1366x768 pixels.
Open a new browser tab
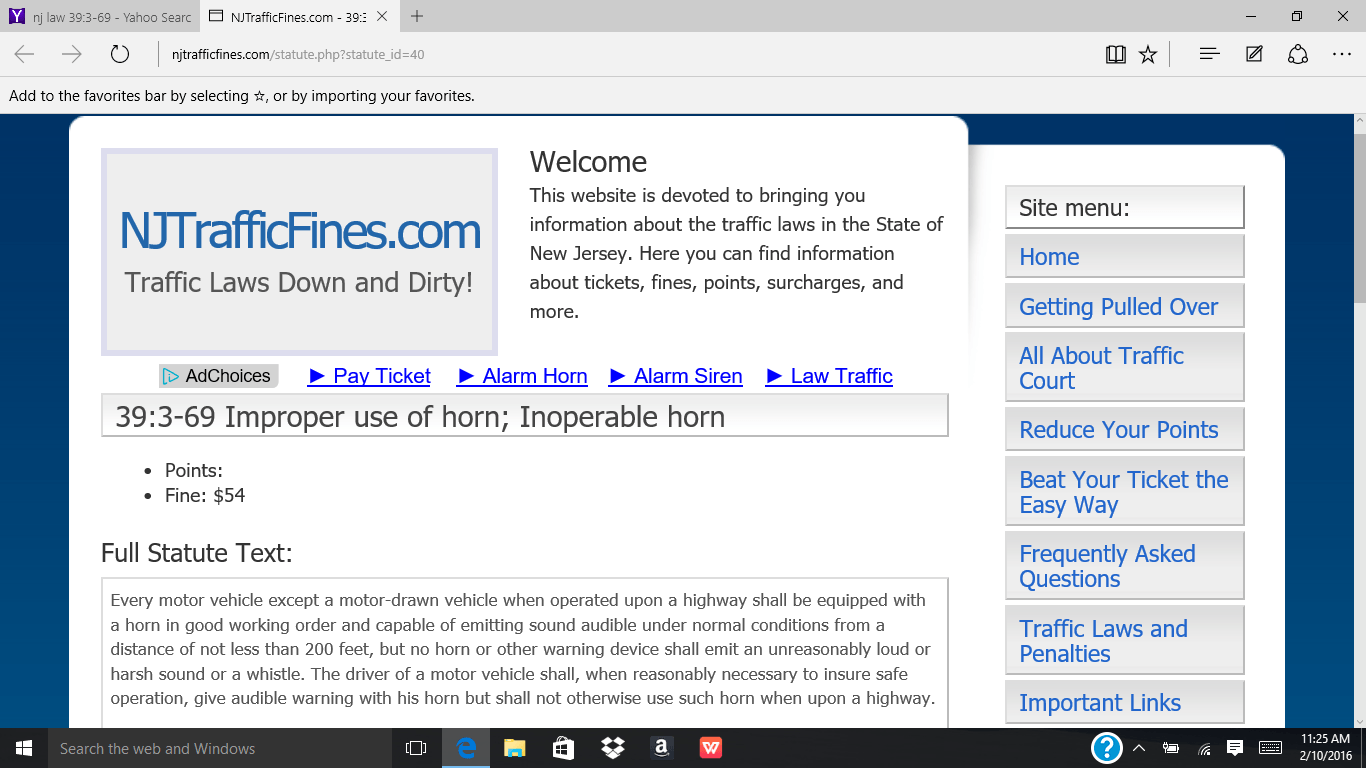click(417, 16)
